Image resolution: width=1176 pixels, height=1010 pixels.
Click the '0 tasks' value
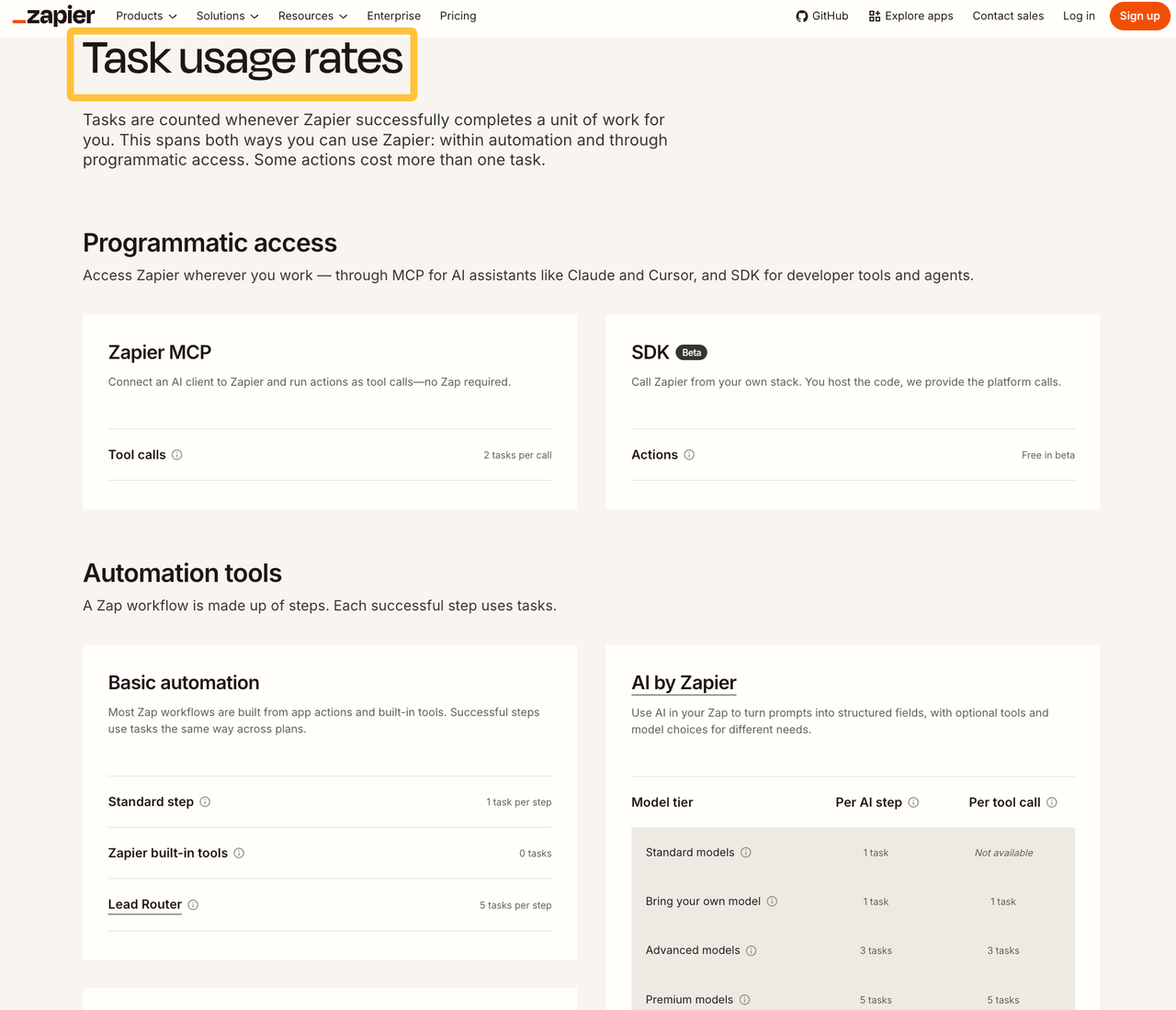(536, 854)
